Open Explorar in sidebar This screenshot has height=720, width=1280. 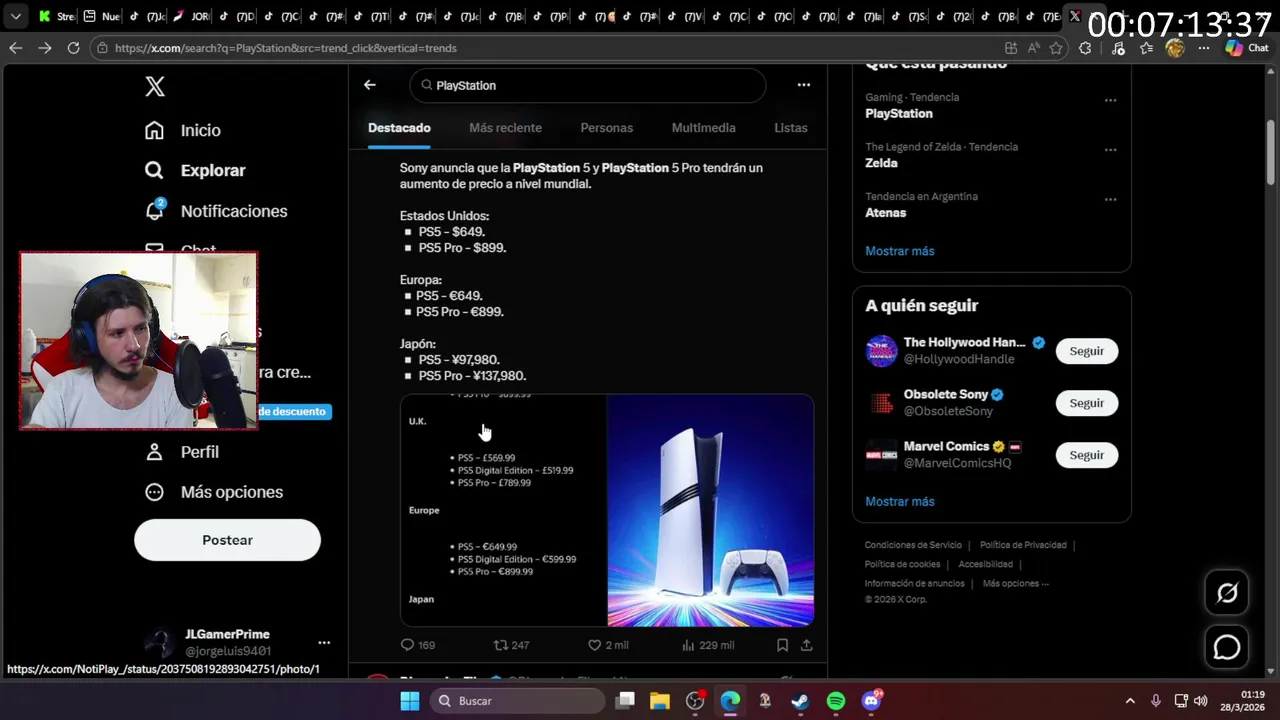[195, 170]
